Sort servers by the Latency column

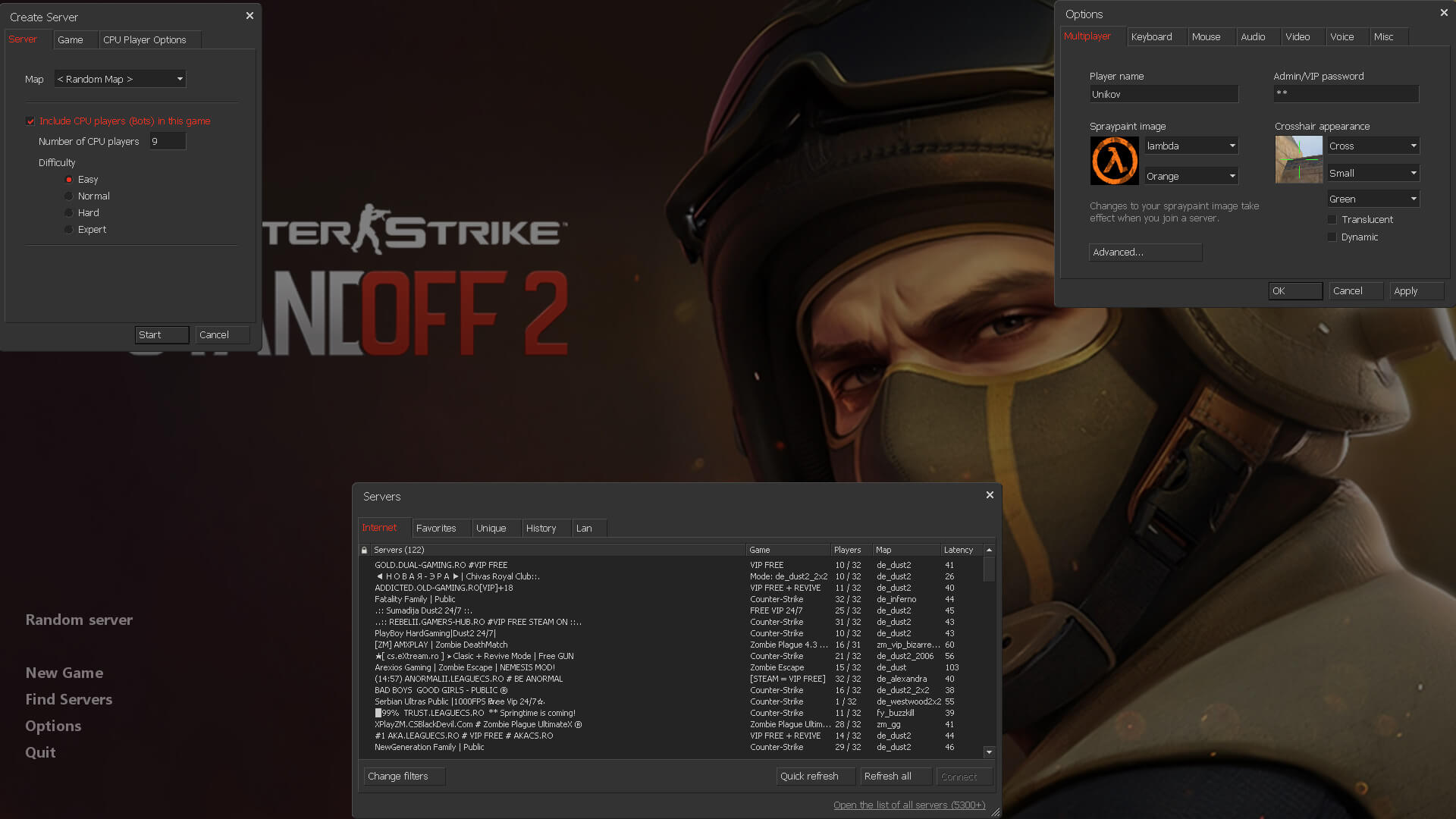[x=962, y=550]
